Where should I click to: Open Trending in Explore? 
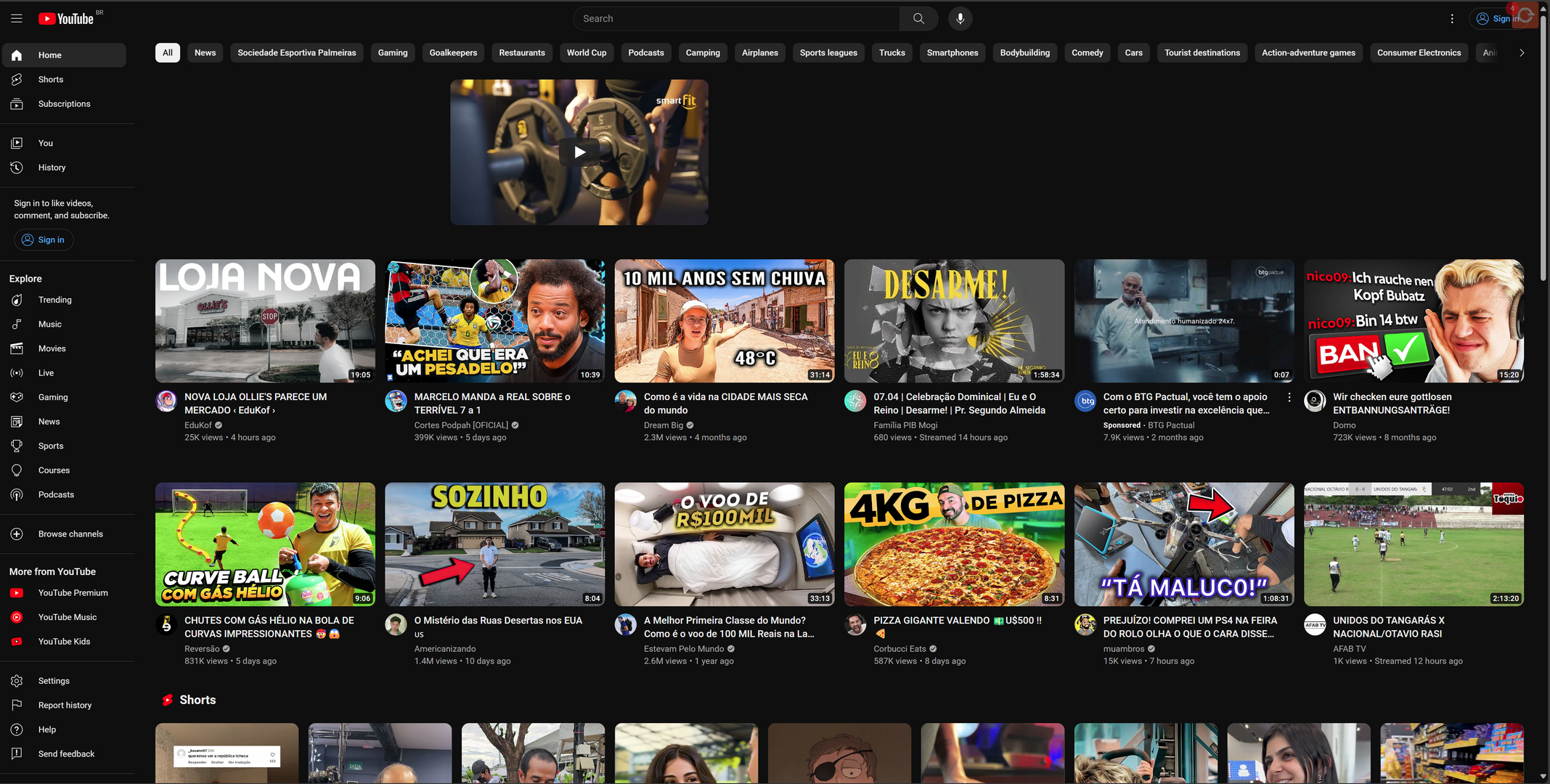(64, 300)
